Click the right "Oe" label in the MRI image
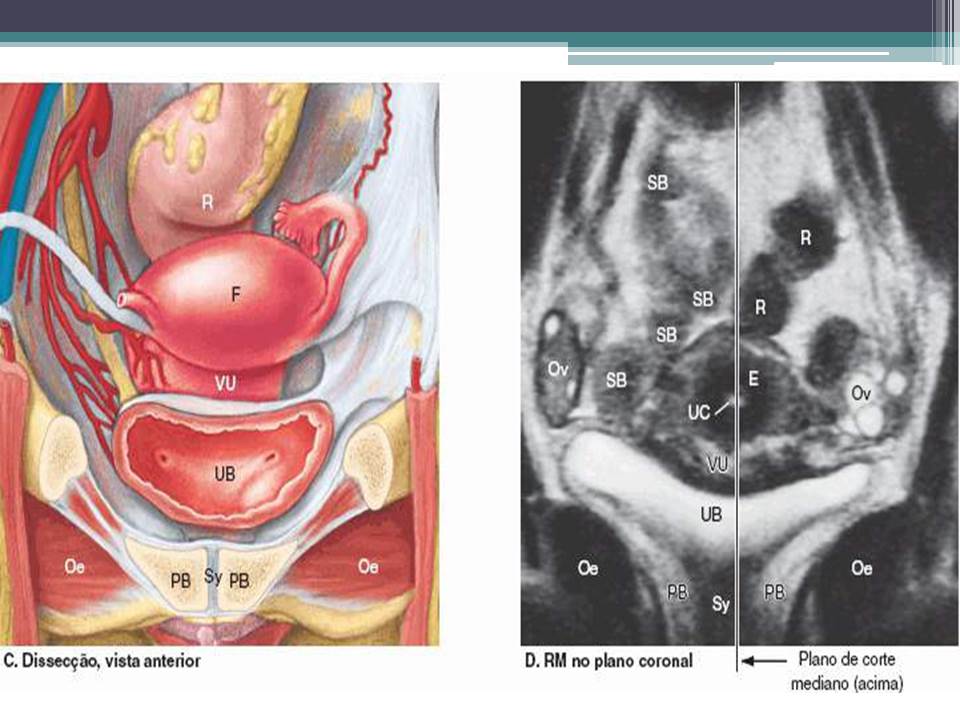The image size is (960, 720). [861, 569]
